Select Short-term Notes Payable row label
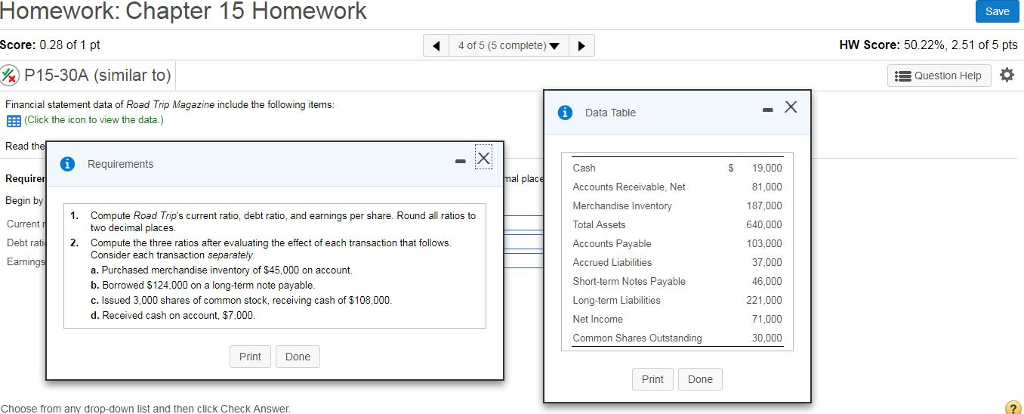 point(629,281)
